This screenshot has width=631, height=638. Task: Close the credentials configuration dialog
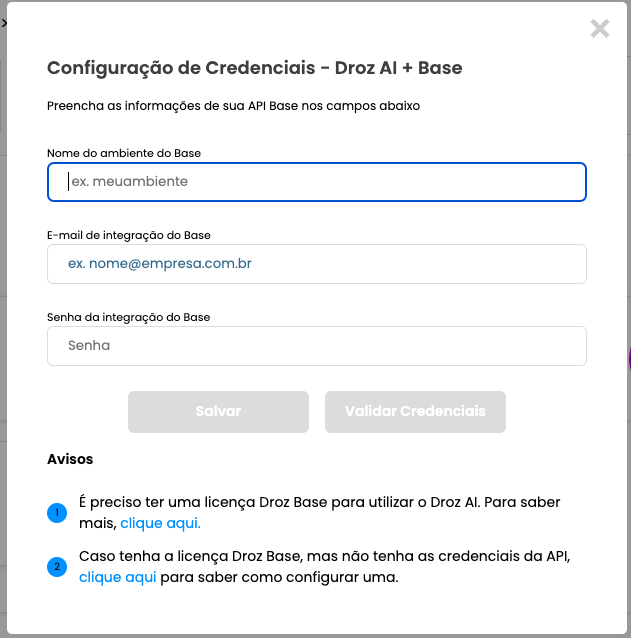click(x=600, y=28)
